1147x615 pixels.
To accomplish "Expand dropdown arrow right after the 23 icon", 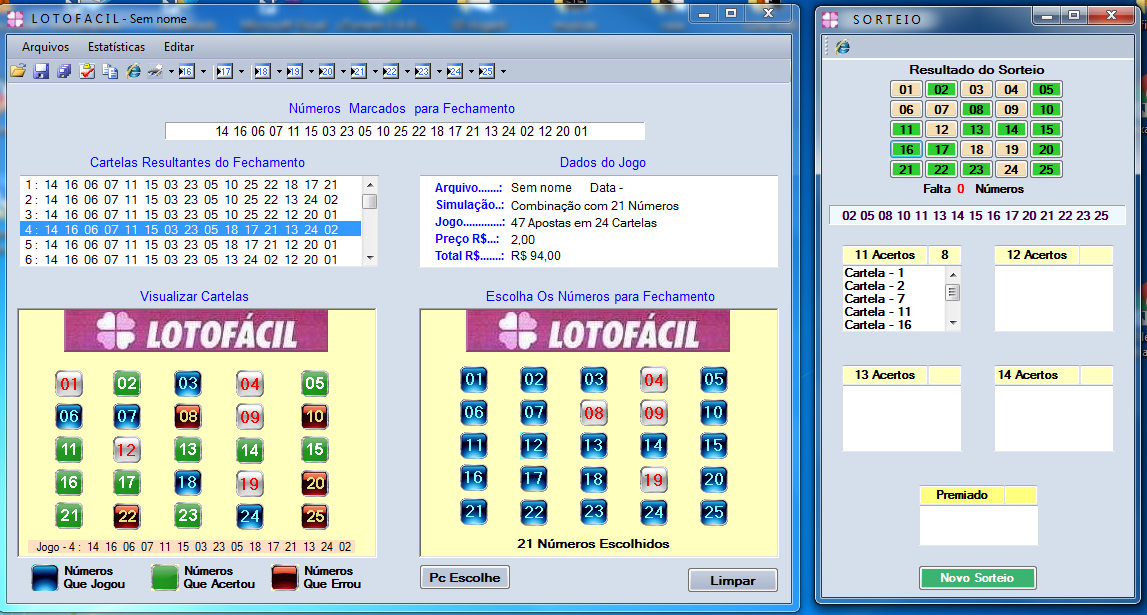I will 439,72.
